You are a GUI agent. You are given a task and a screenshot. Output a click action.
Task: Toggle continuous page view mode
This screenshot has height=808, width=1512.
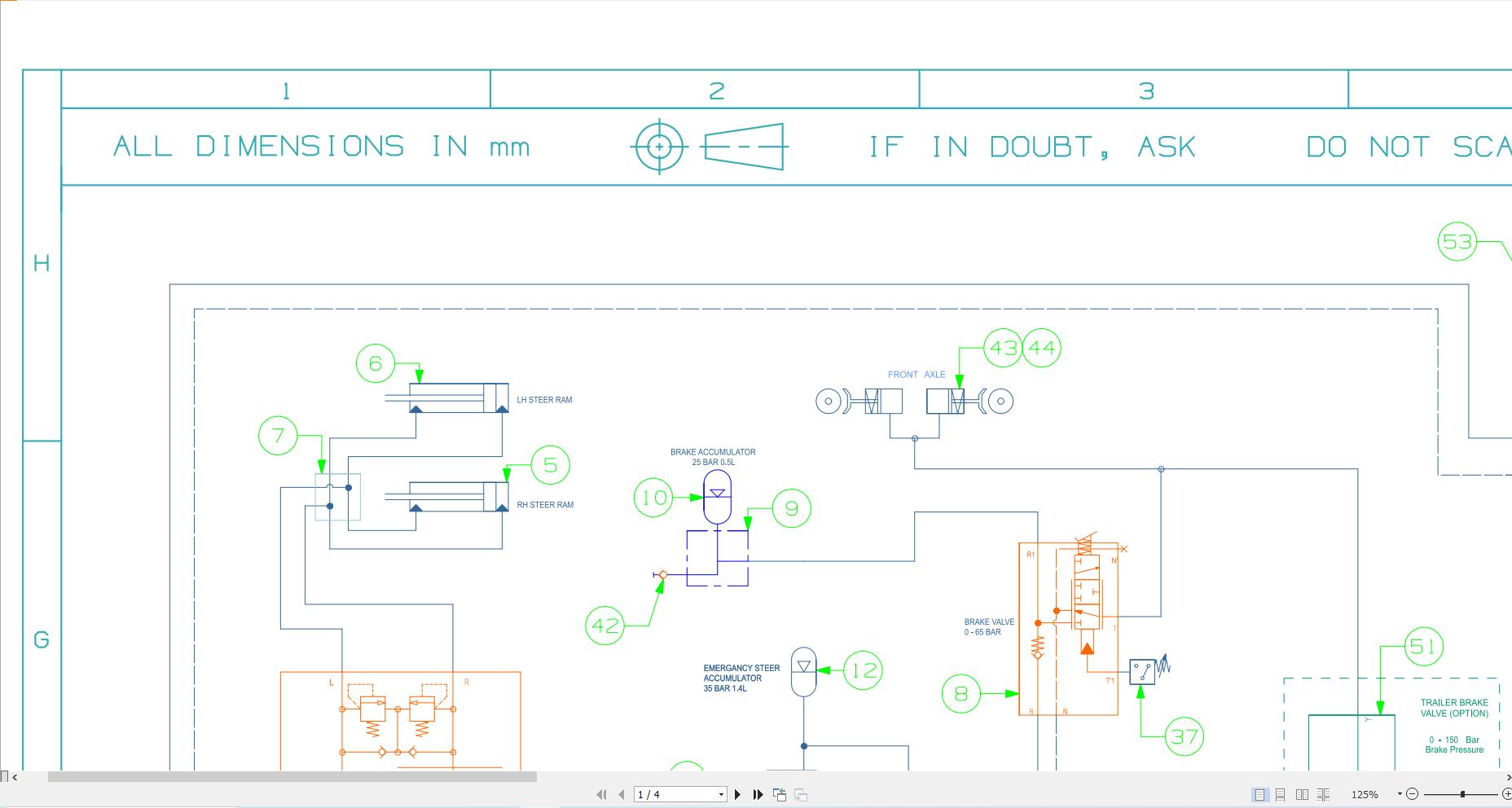(1281, 794)
